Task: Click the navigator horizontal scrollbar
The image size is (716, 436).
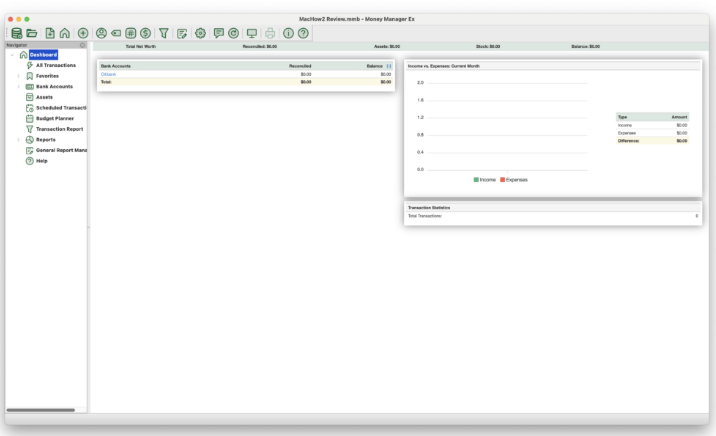Action: pos(40,410)
